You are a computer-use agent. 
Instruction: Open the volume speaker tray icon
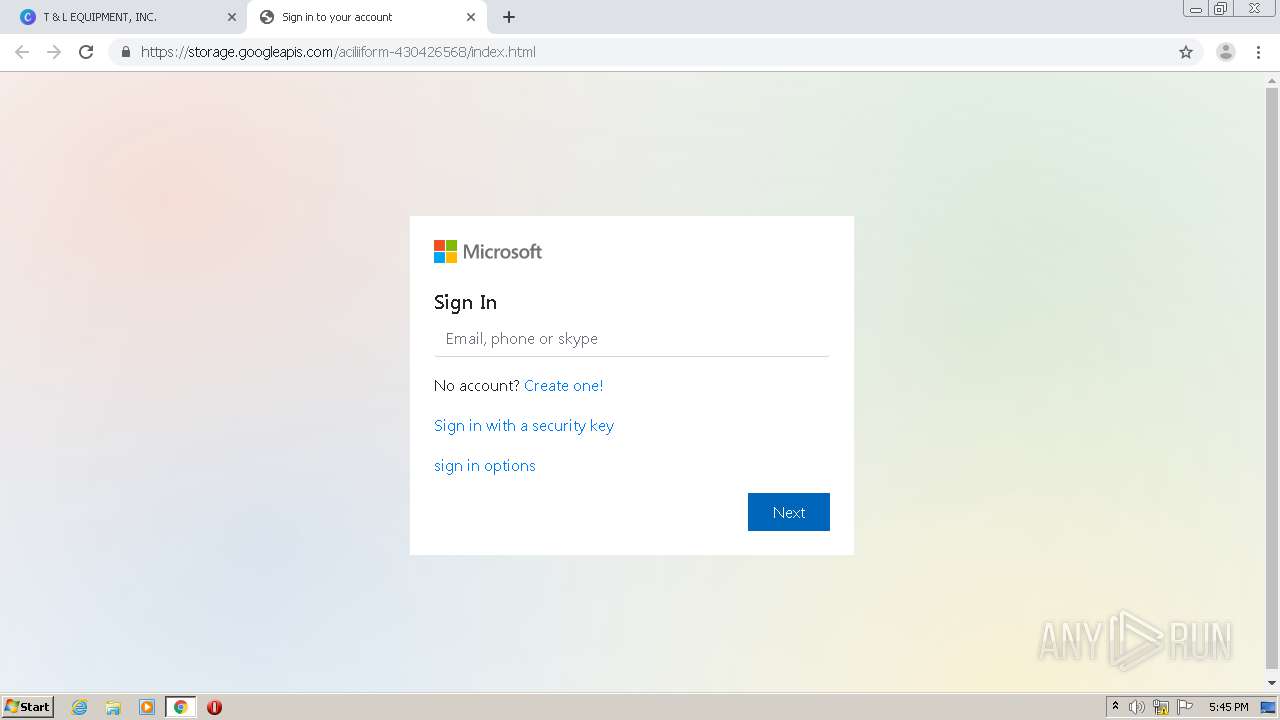[x=1137, y=707]
